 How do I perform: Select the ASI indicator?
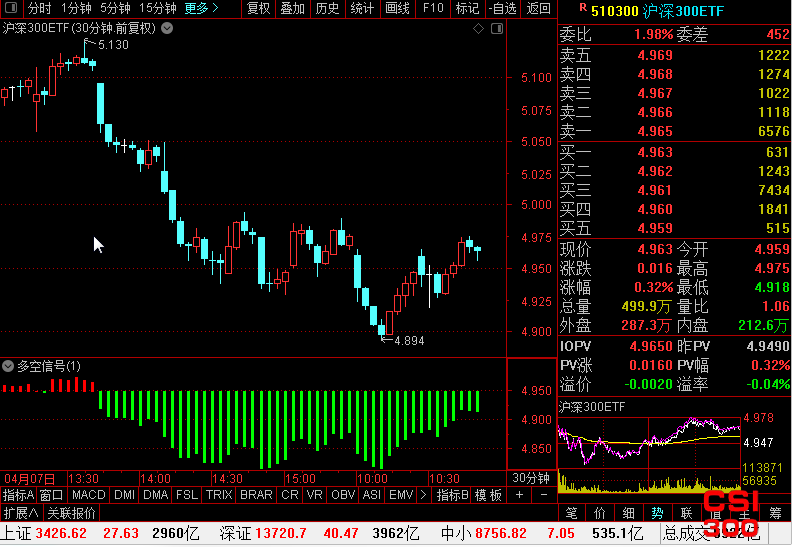pyautogui.click(x=372, y=495)
